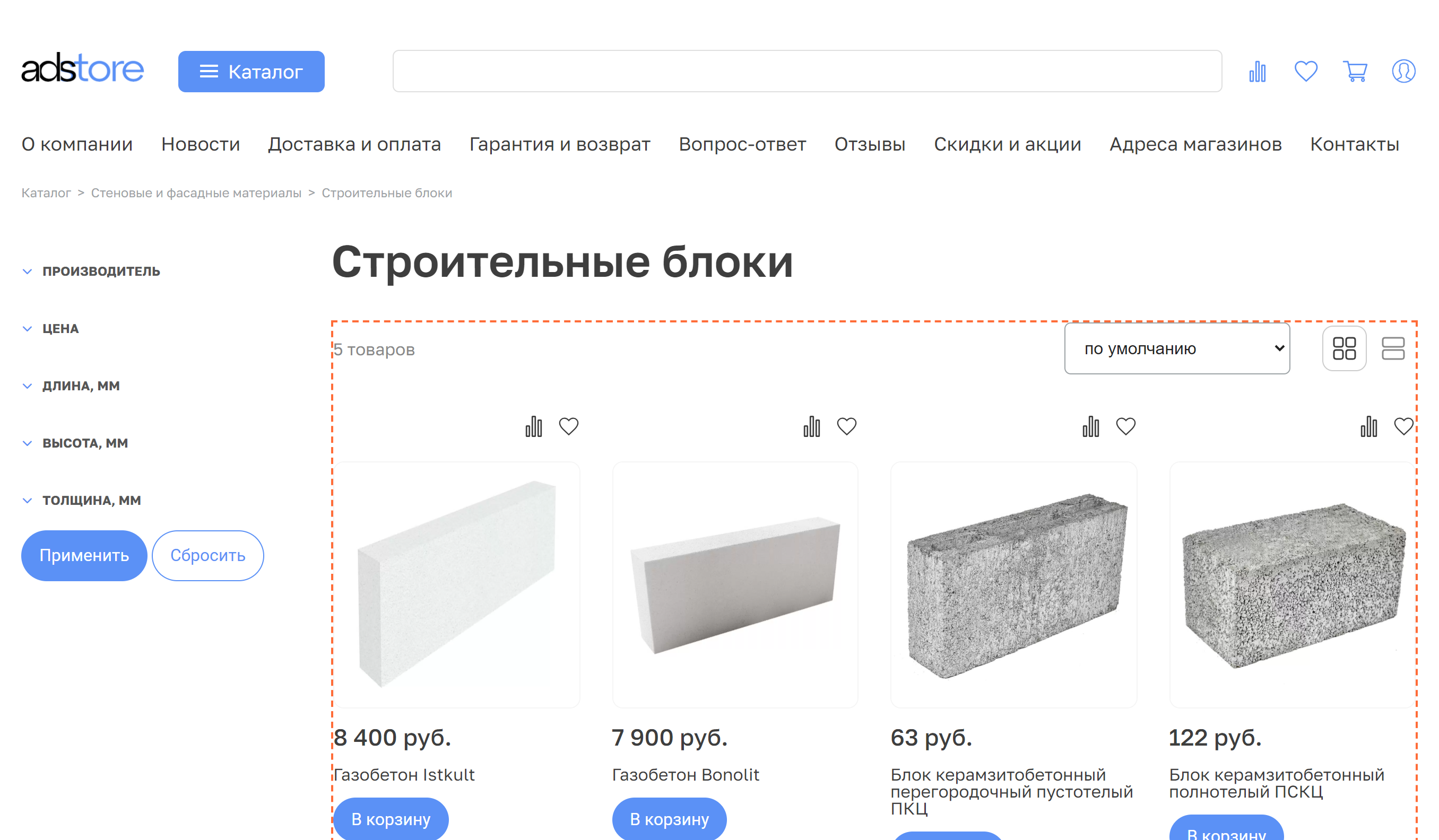Click the user account icon
1439x840 pixels.
[x=1403, y=71]
